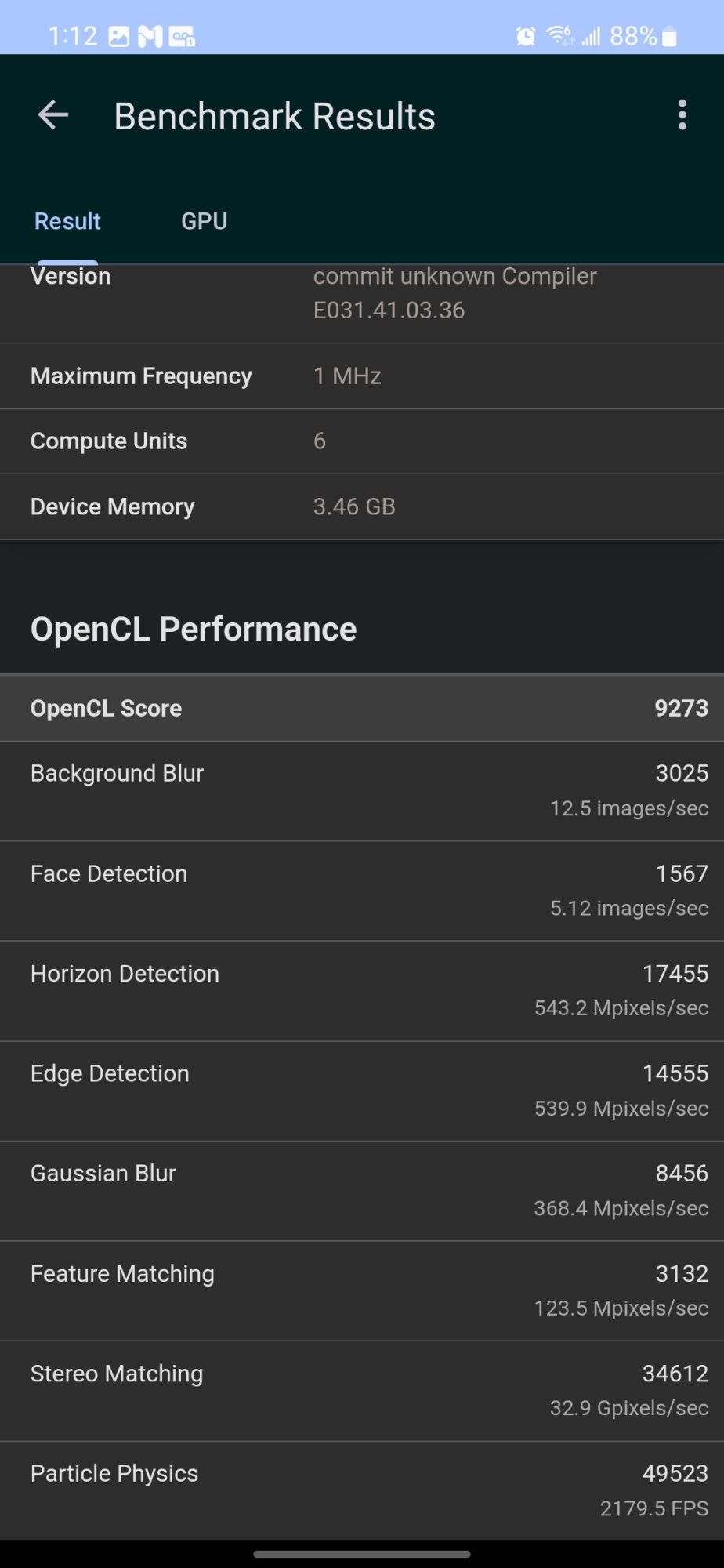Open the three-dot overflow menu
724x1568 pixels.
[x=682, y=115]
